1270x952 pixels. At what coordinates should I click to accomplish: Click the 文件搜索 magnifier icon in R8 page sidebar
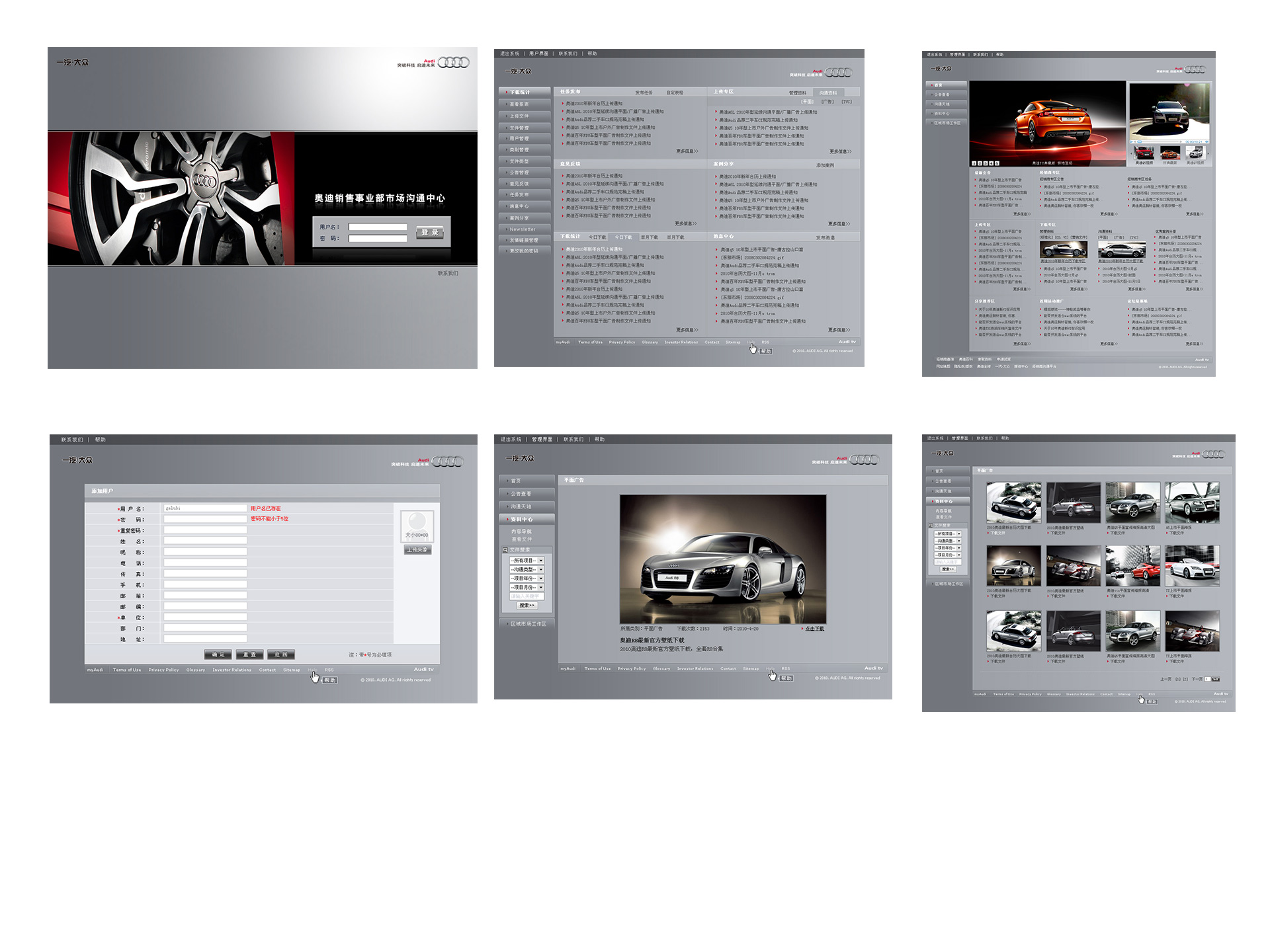click(505, 550)
